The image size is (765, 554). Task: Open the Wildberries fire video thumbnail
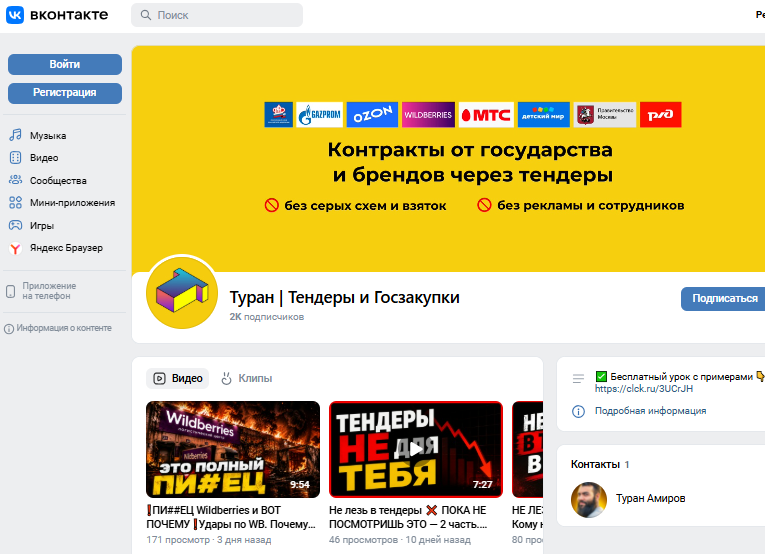pyautogui.click(x=233, y=449)
